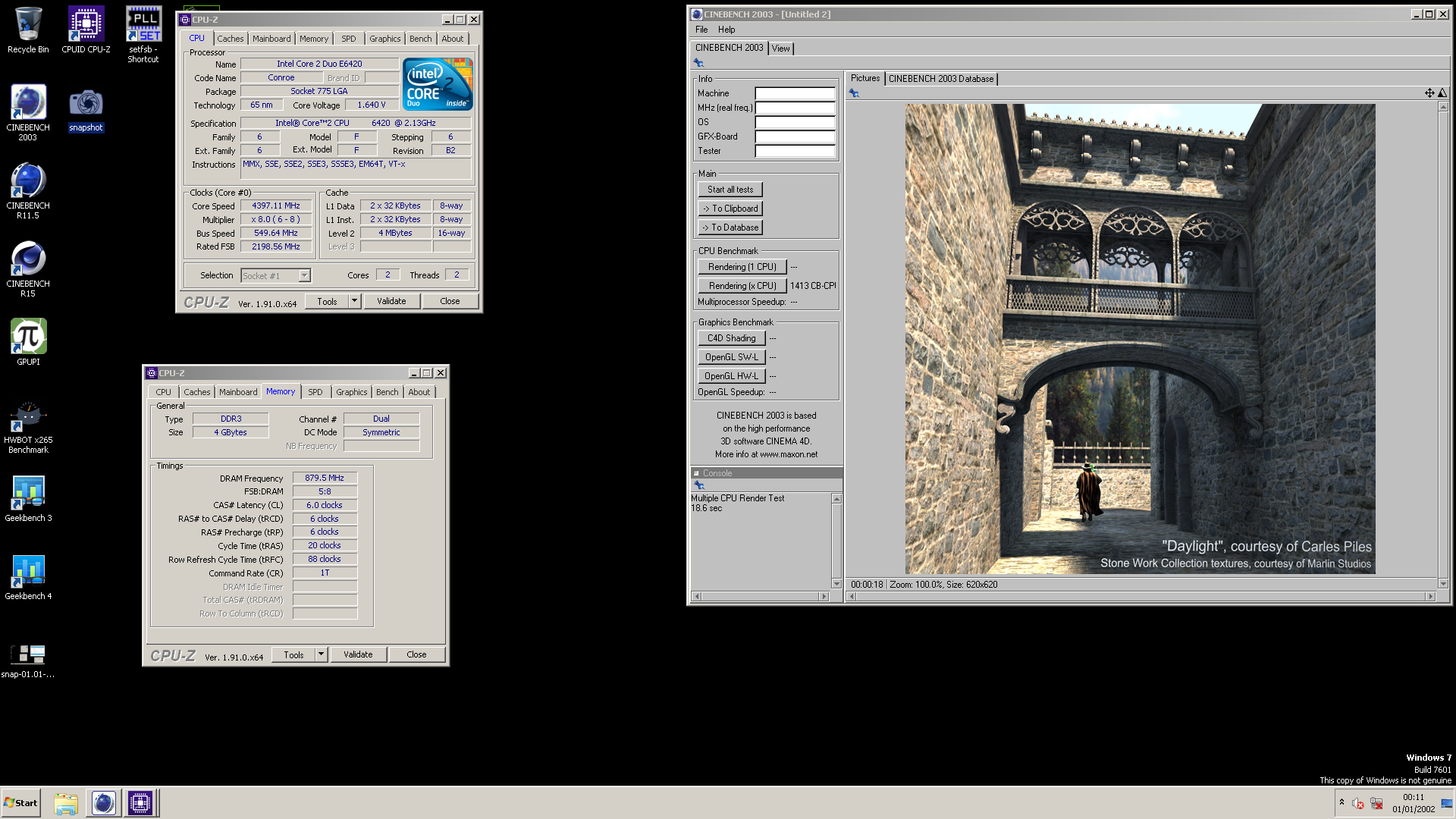Click the rendered Daylight image

coord(1140,339)
